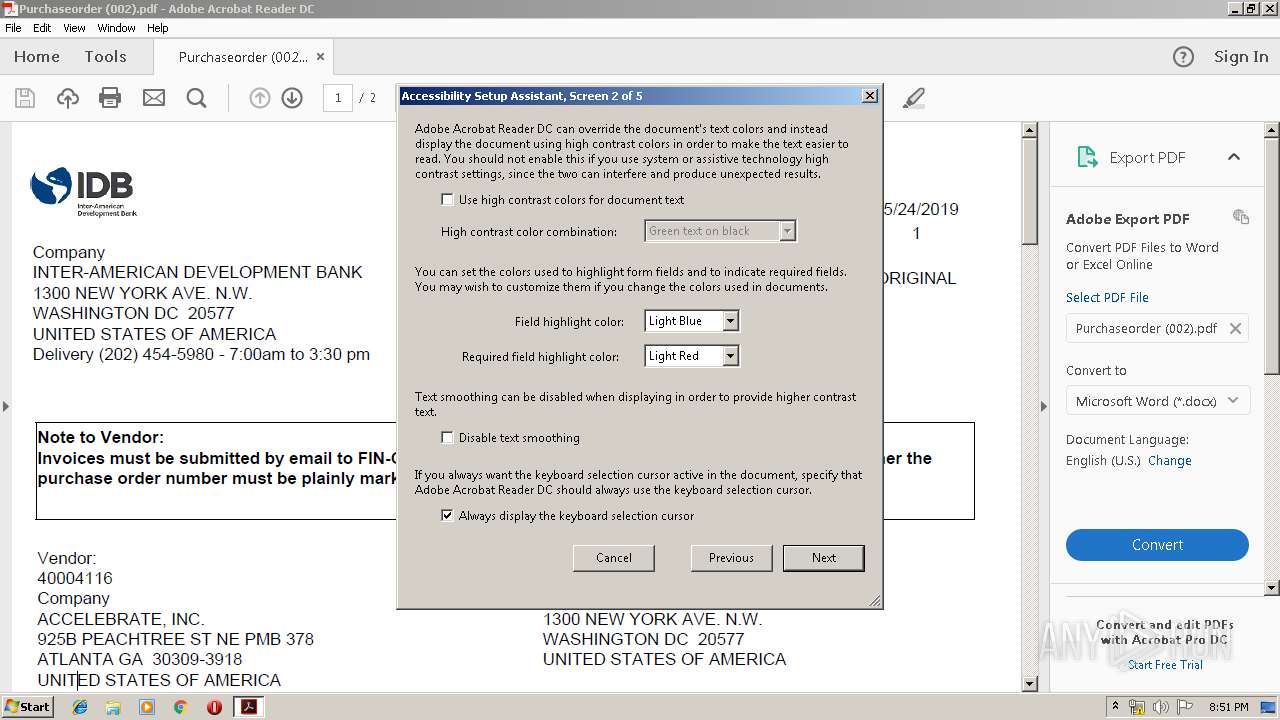The width and height of the screenshot is (1280, 720).
Task: Click the taskbar clock showing 8:51 PM
Action: click(x=1228, y=707)
